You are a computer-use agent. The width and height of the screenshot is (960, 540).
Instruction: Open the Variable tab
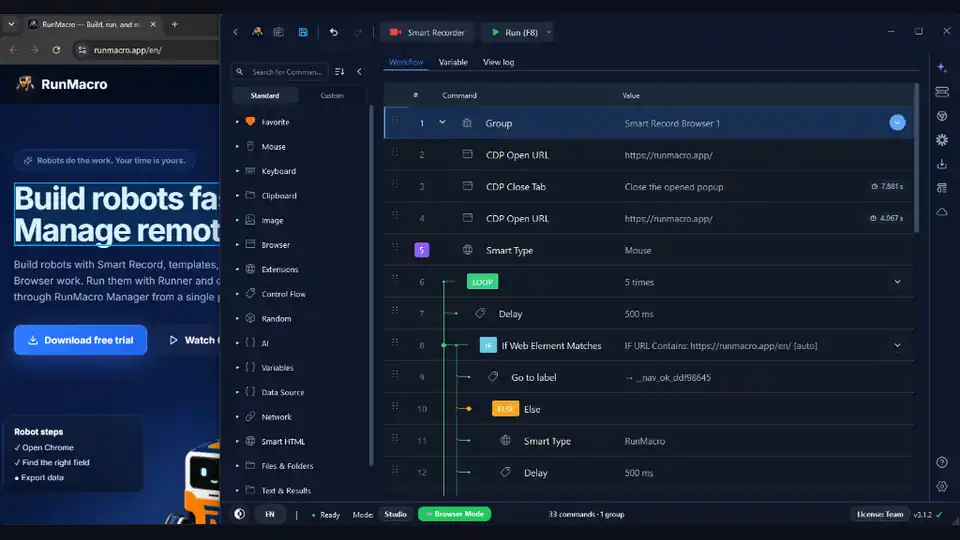453,62
